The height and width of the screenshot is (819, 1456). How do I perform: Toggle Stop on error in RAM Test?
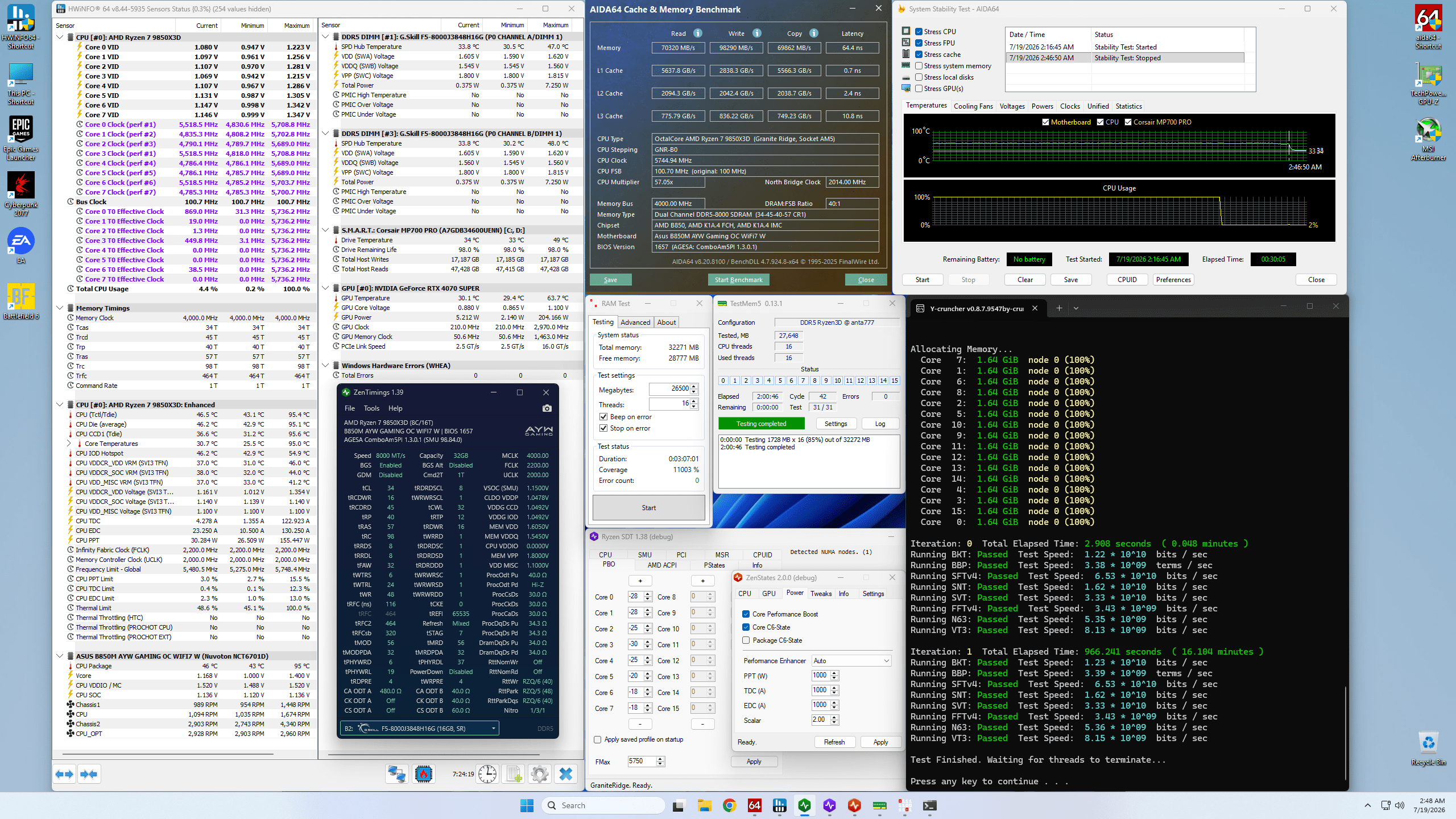(x=603, y=428)
